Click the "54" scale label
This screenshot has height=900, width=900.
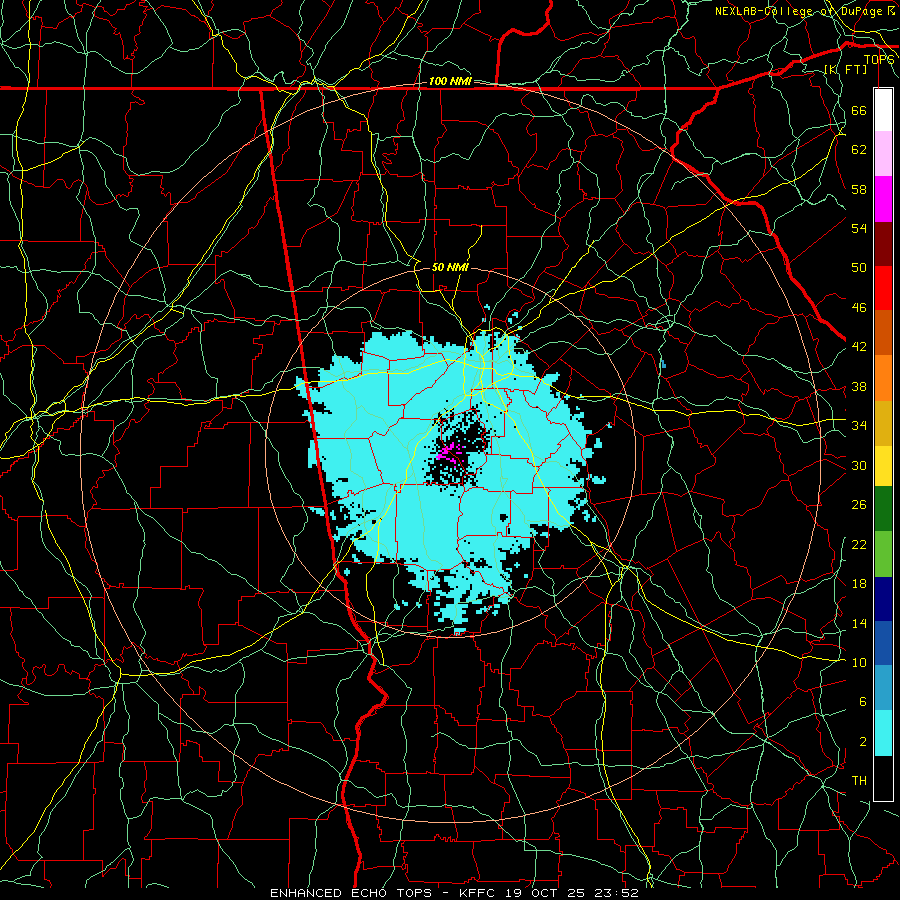coord(859,228)
